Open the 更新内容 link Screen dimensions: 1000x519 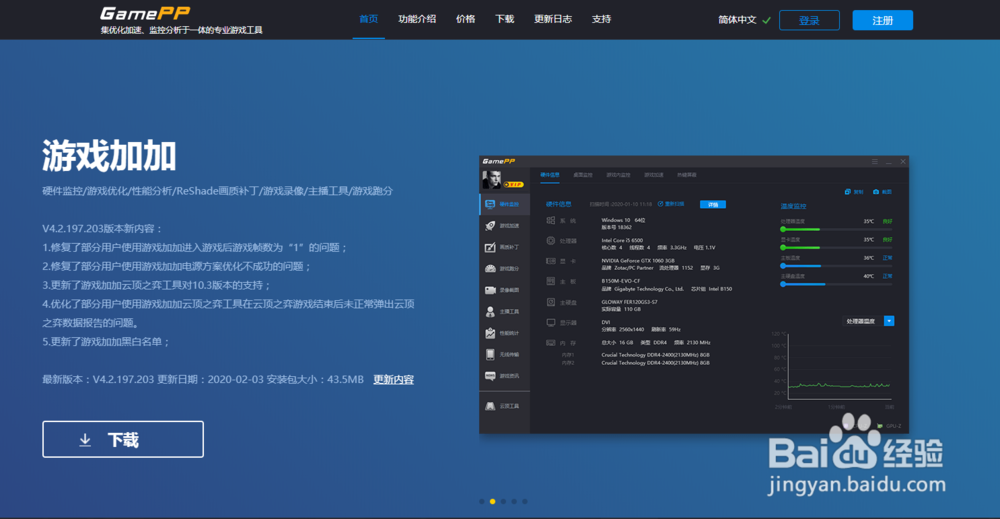coord(393,379)
